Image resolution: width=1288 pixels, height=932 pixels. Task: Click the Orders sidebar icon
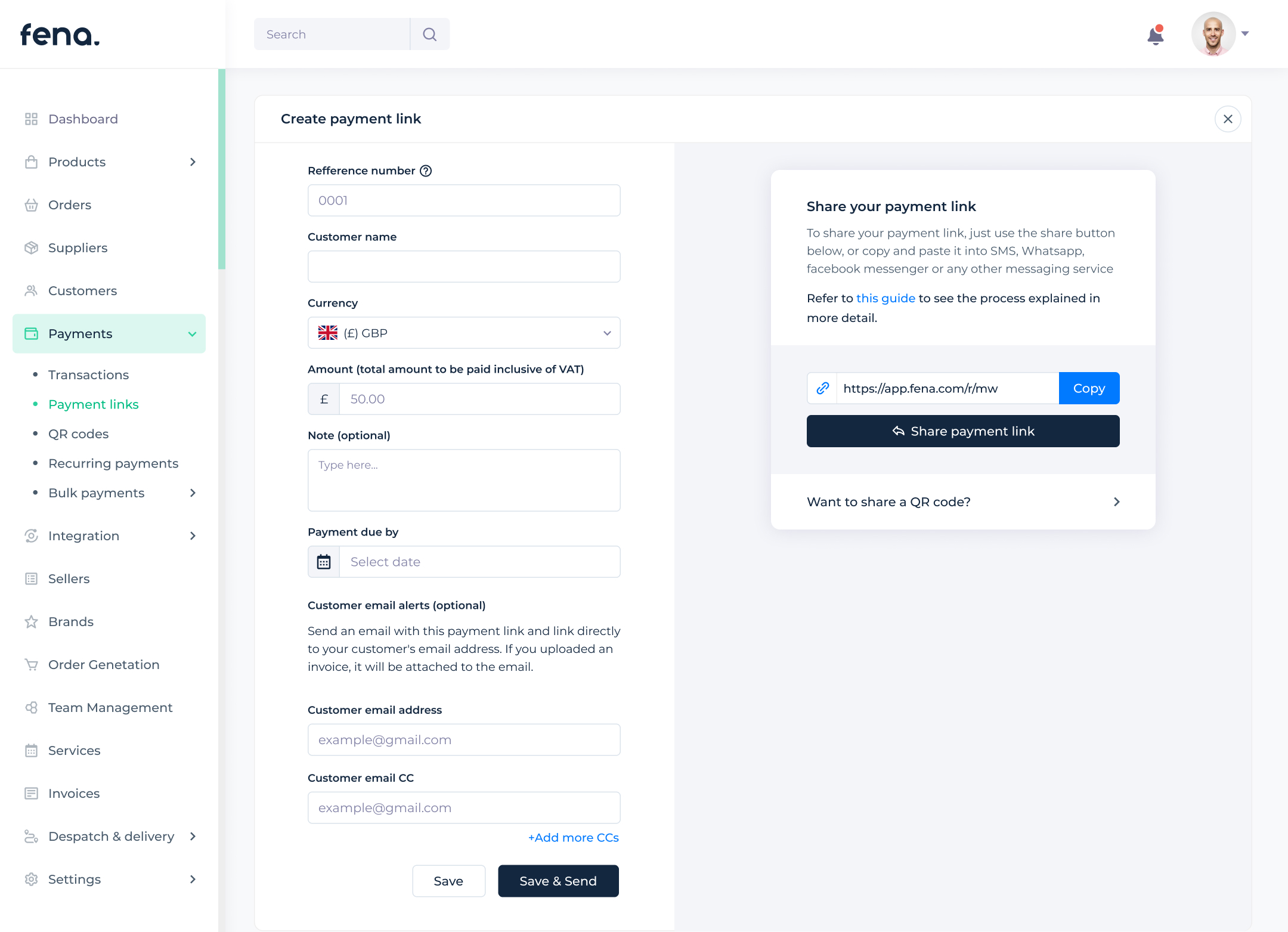30,204
